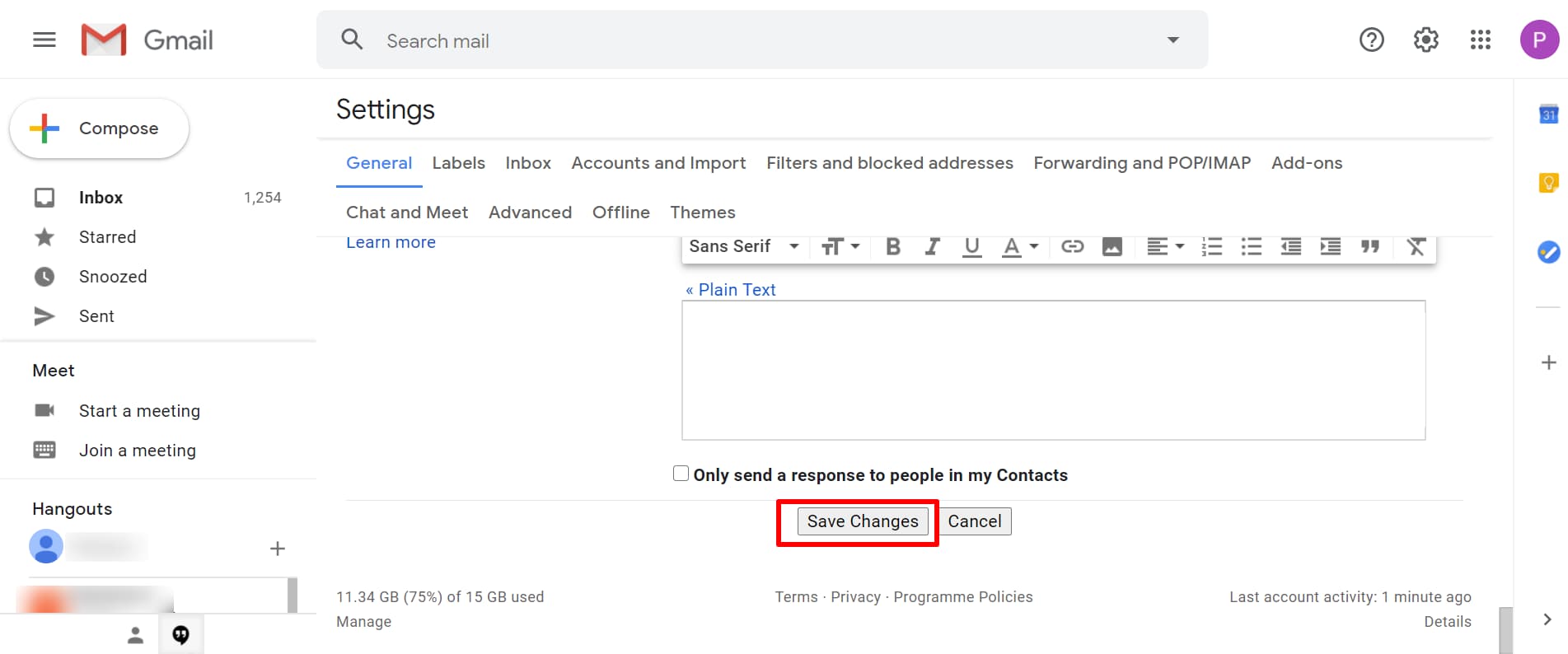The image size is (1568, 654).
Task: Expand the text size dropdown
Action: click(840, 246)
